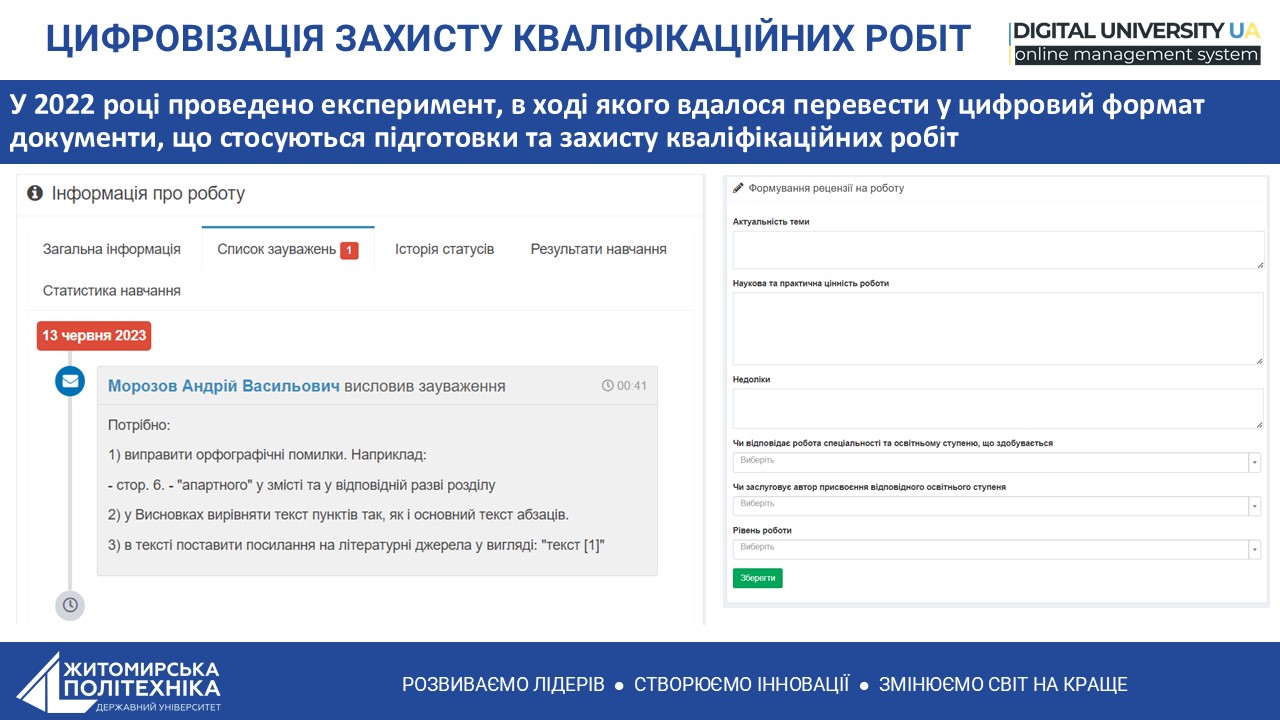
Task: Focus the 'Наукова та практична цінність роботи' field
Action: pos(997,329)
